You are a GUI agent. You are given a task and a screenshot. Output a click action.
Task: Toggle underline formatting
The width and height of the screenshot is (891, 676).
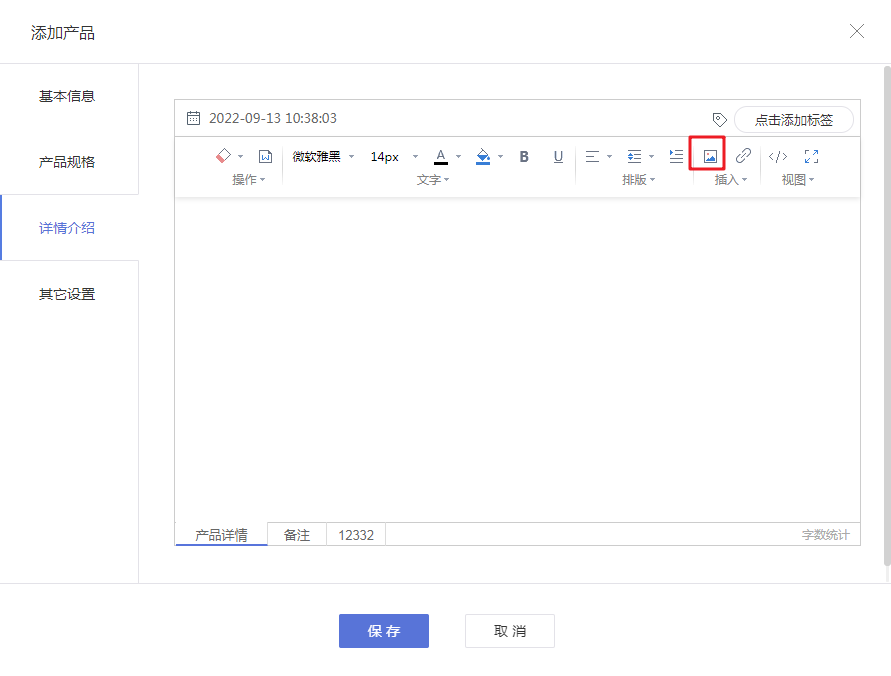[558, 156]
